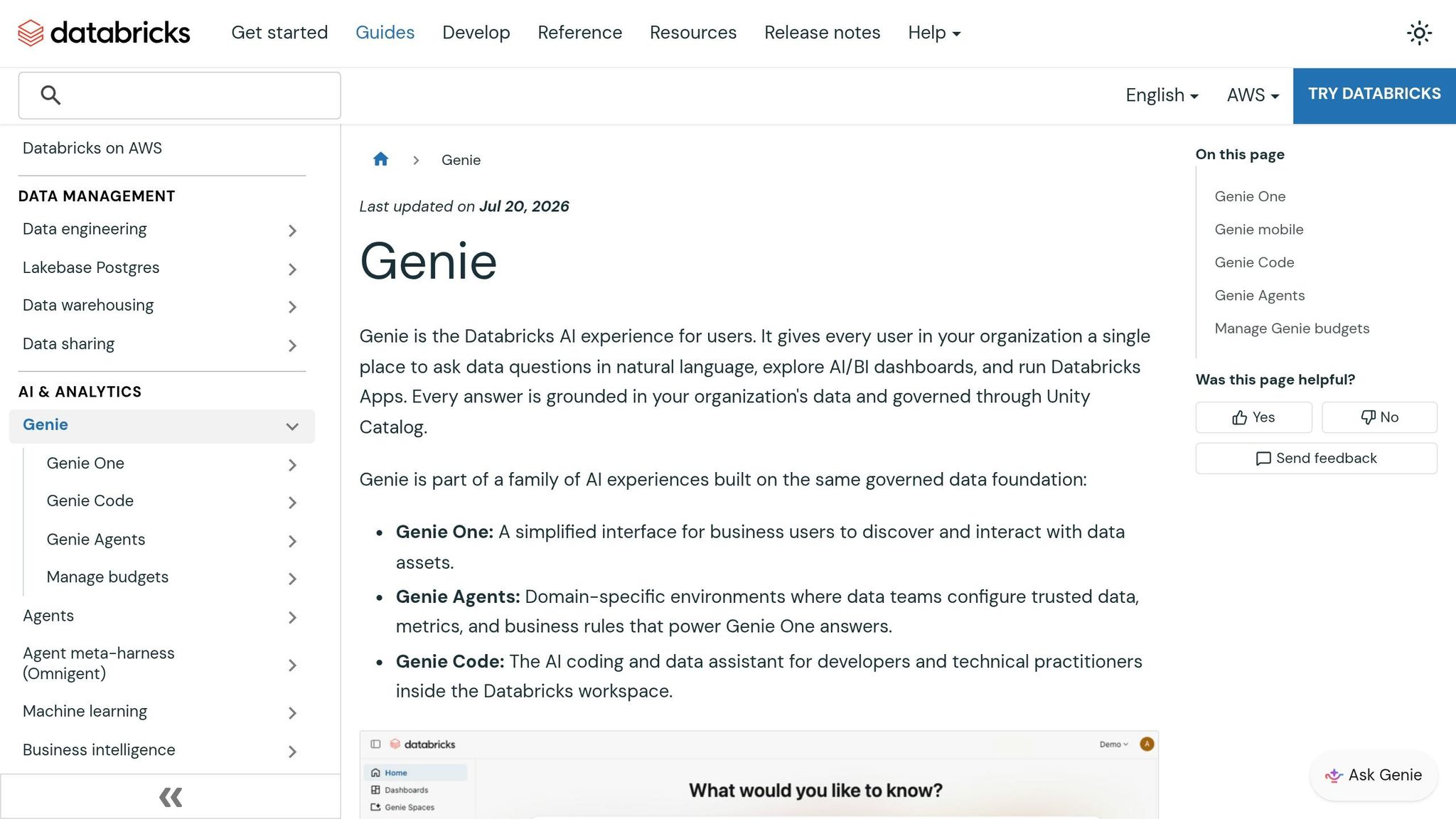Click the No thumbs-down button
The image size is (1456, 819).
(x=1379, y=417)
